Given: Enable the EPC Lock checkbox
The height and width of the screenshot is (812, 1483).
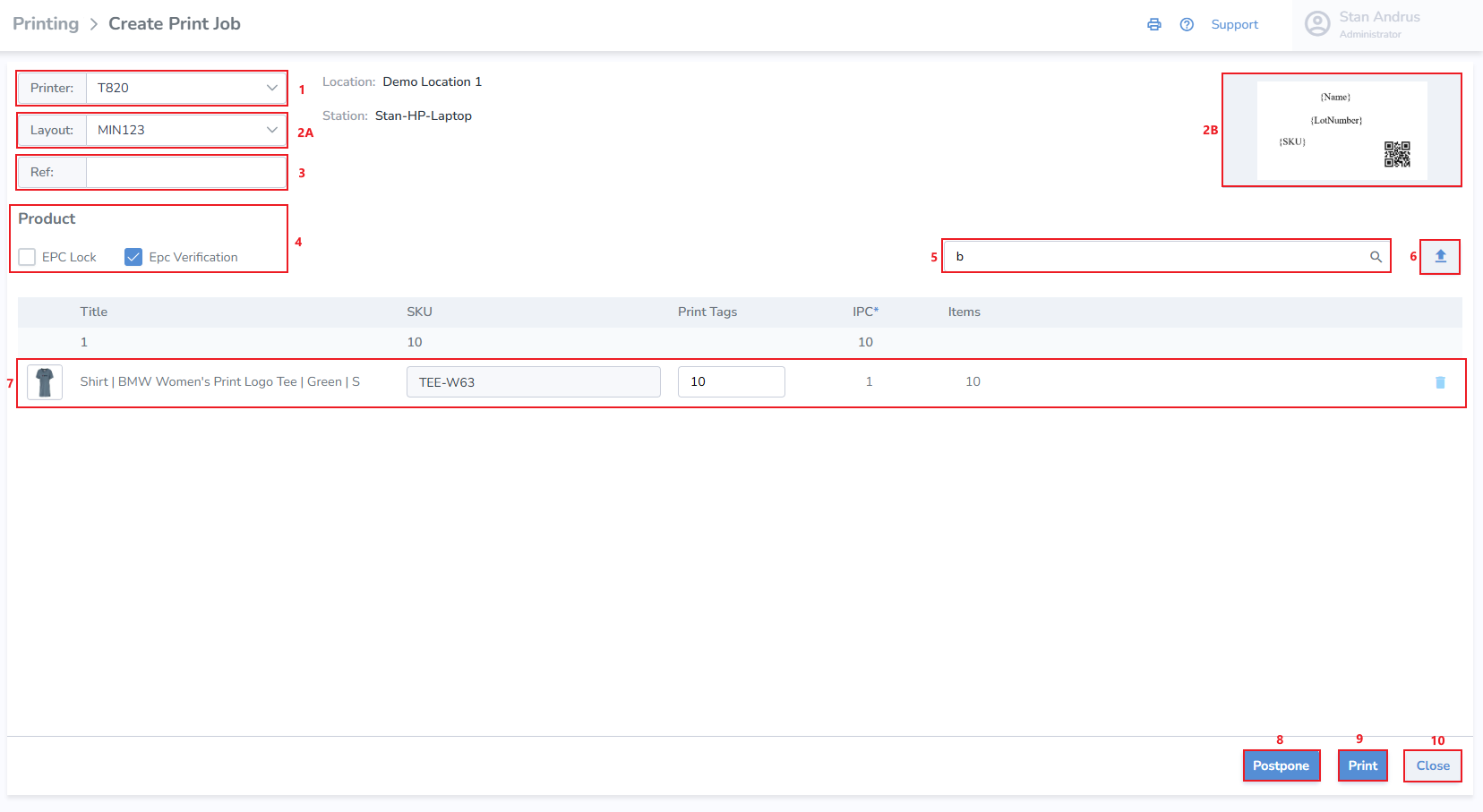Looking at the screenshot, I should tap(28, 257).
